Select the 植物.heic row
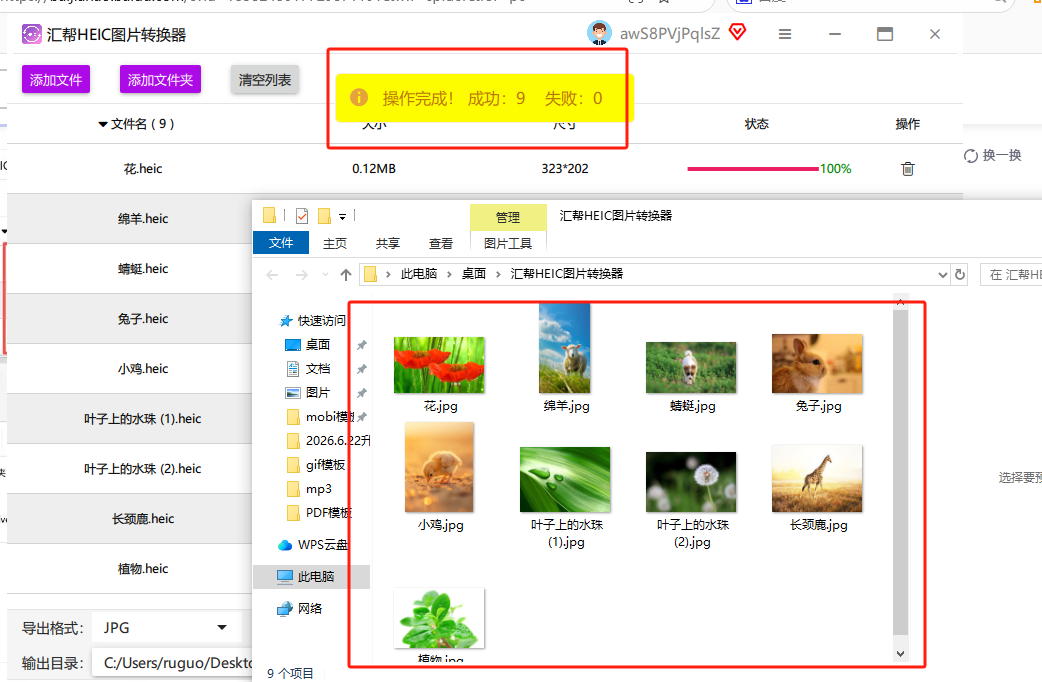 (x=130, y=569)
